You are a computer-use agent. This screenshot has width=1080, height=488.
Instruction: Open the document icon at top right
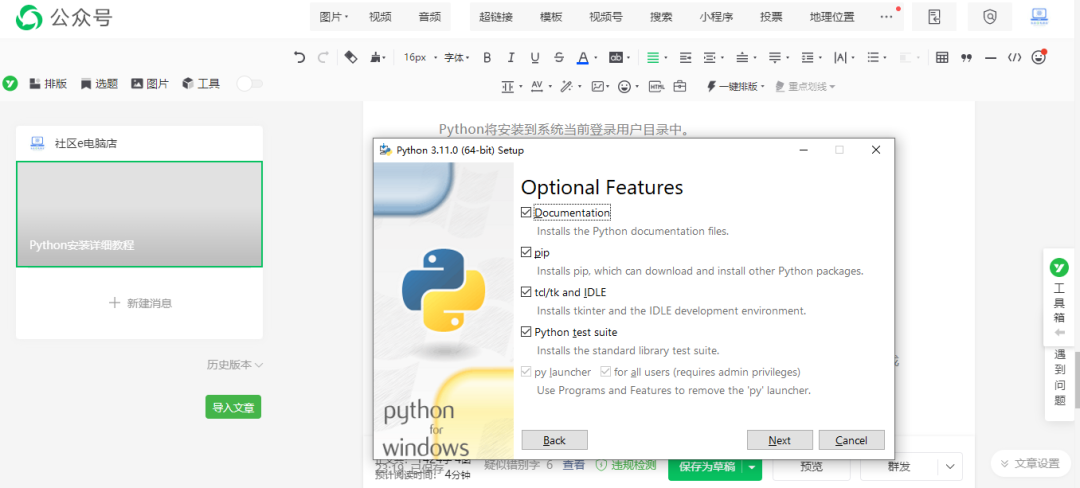click(x=934, y=17)
